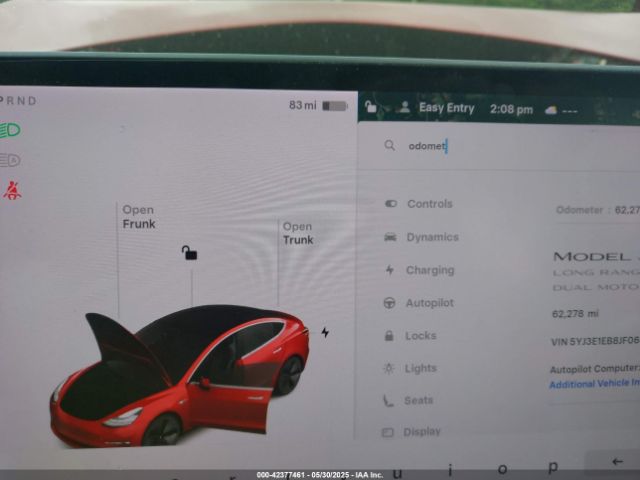Tap the MODEL name heading
The width and height of the screenshot is (640, 480).
click(x=596, y=257)
